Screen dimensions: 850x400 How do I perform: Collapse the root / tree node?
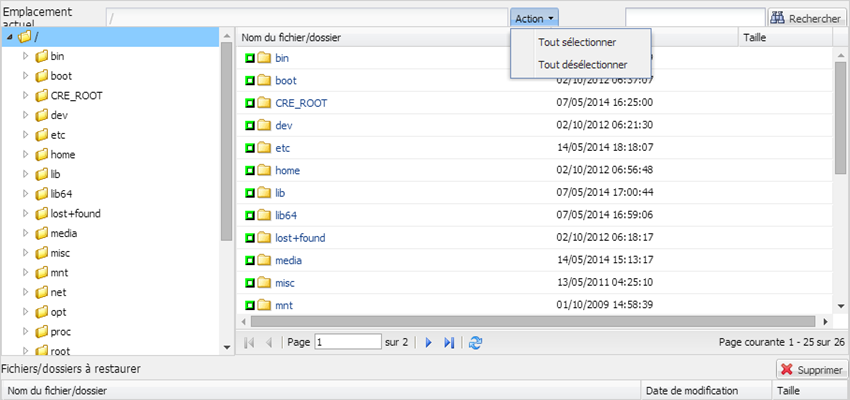tap(10, 37)
